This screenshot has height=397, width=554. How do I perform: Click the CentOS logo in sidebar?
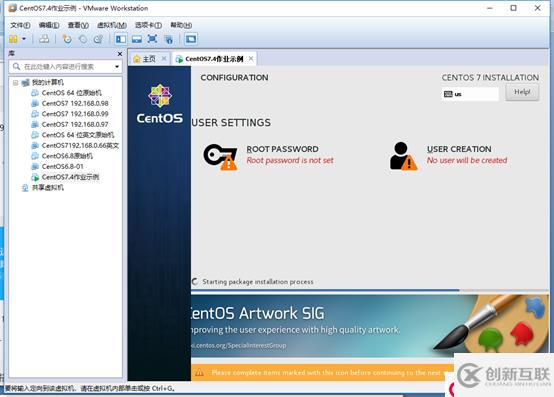point(160,104)
